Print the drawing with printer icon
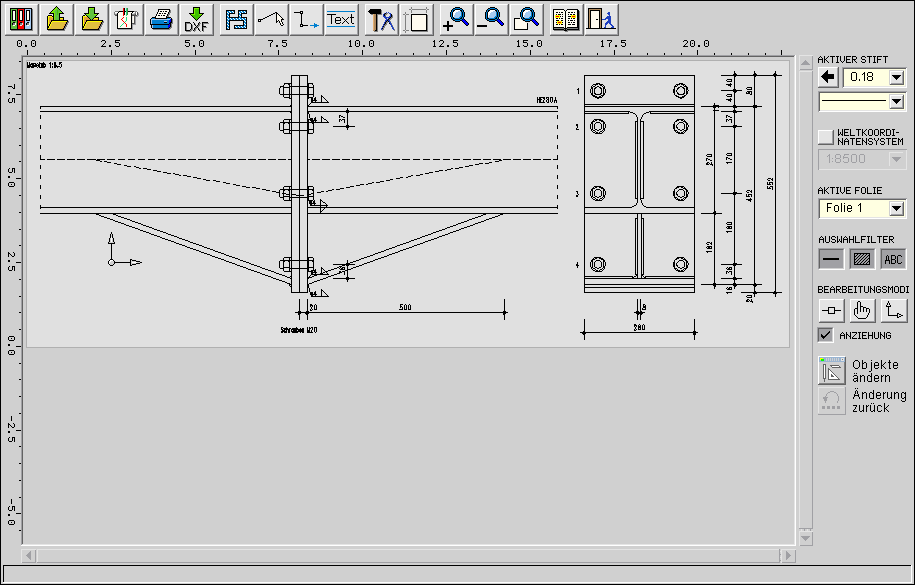The image size is (915, 585). (161, 19)
